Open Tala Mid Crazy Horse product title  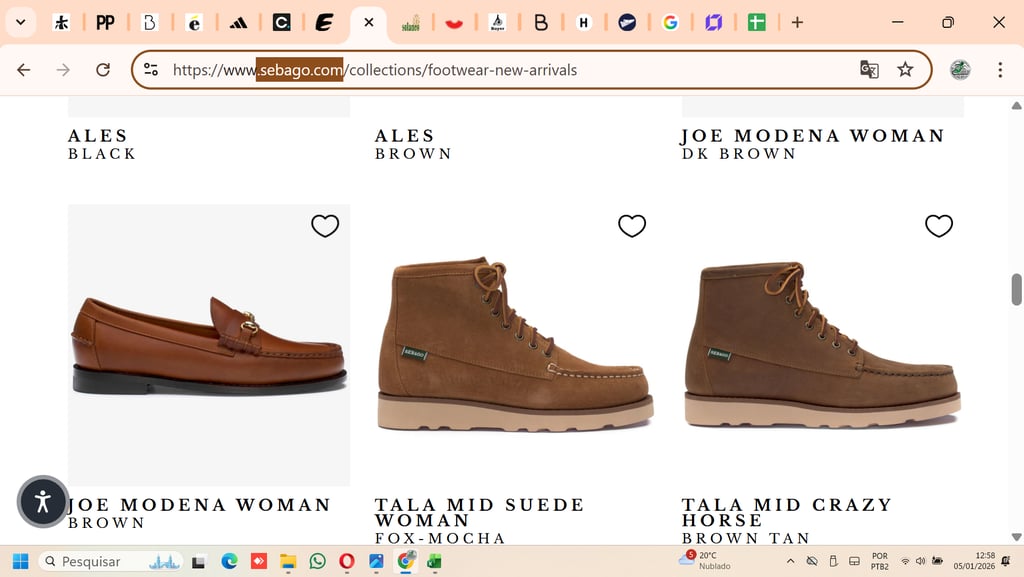787,513
